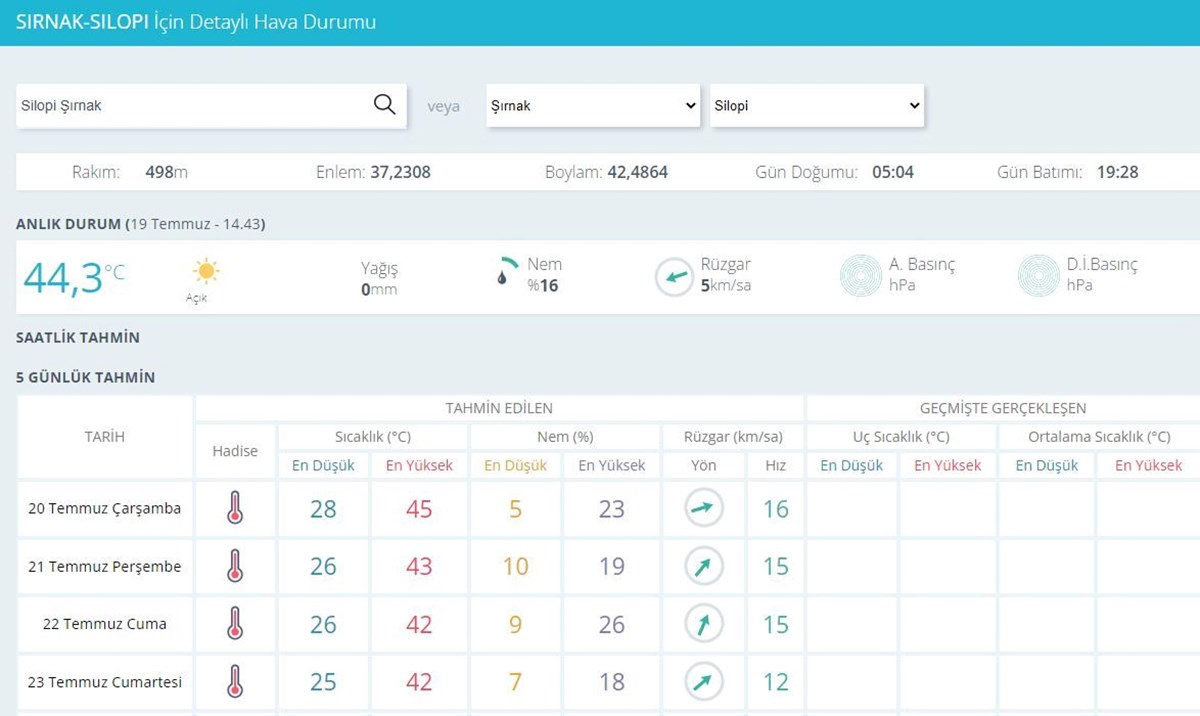
Task: Expand the SAATLİK TAHMİN section
Action: [78, 338]
